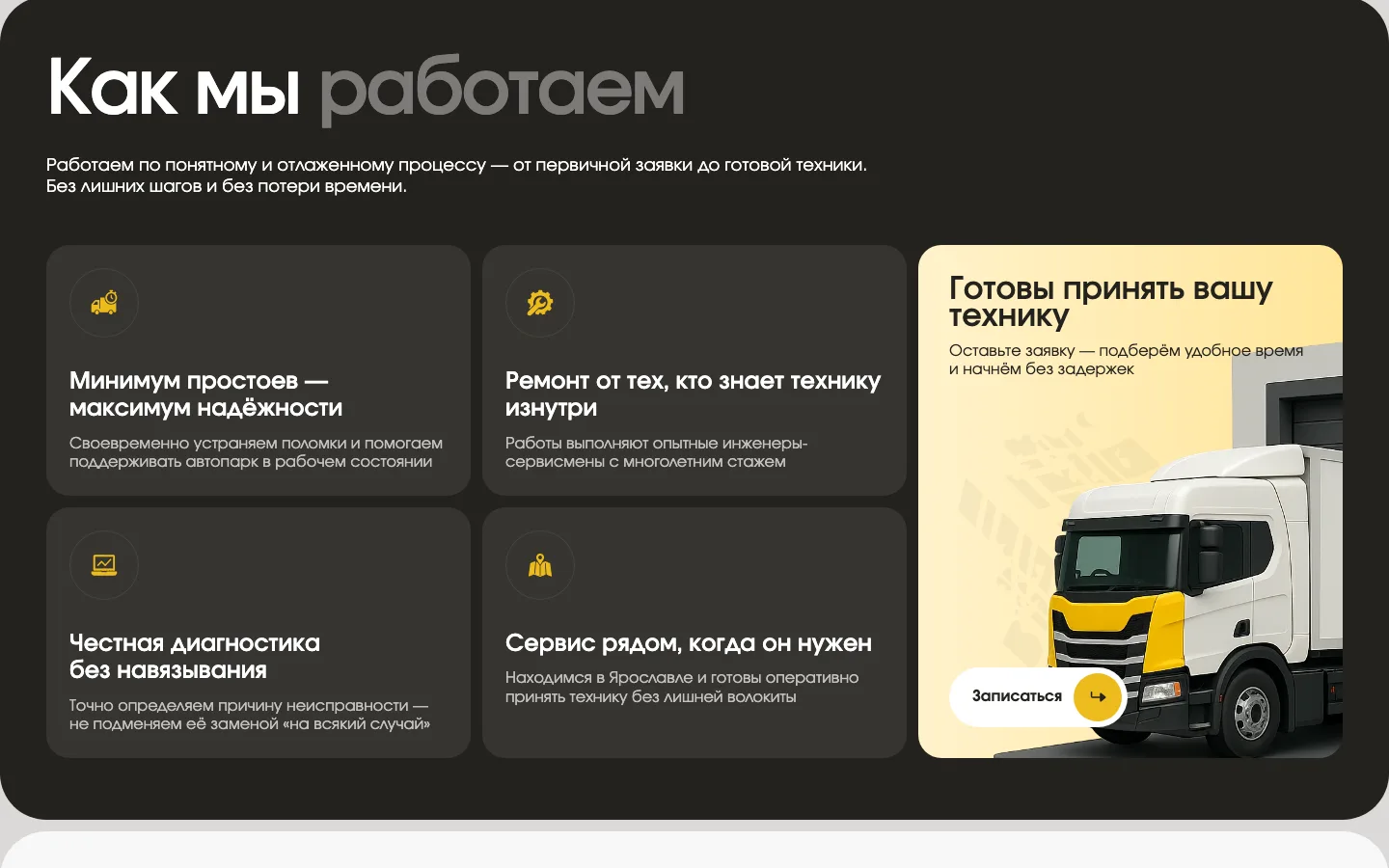Click the gear and wrench repair icon
The image size is (1389, 868).
click(x=540, y=303)
